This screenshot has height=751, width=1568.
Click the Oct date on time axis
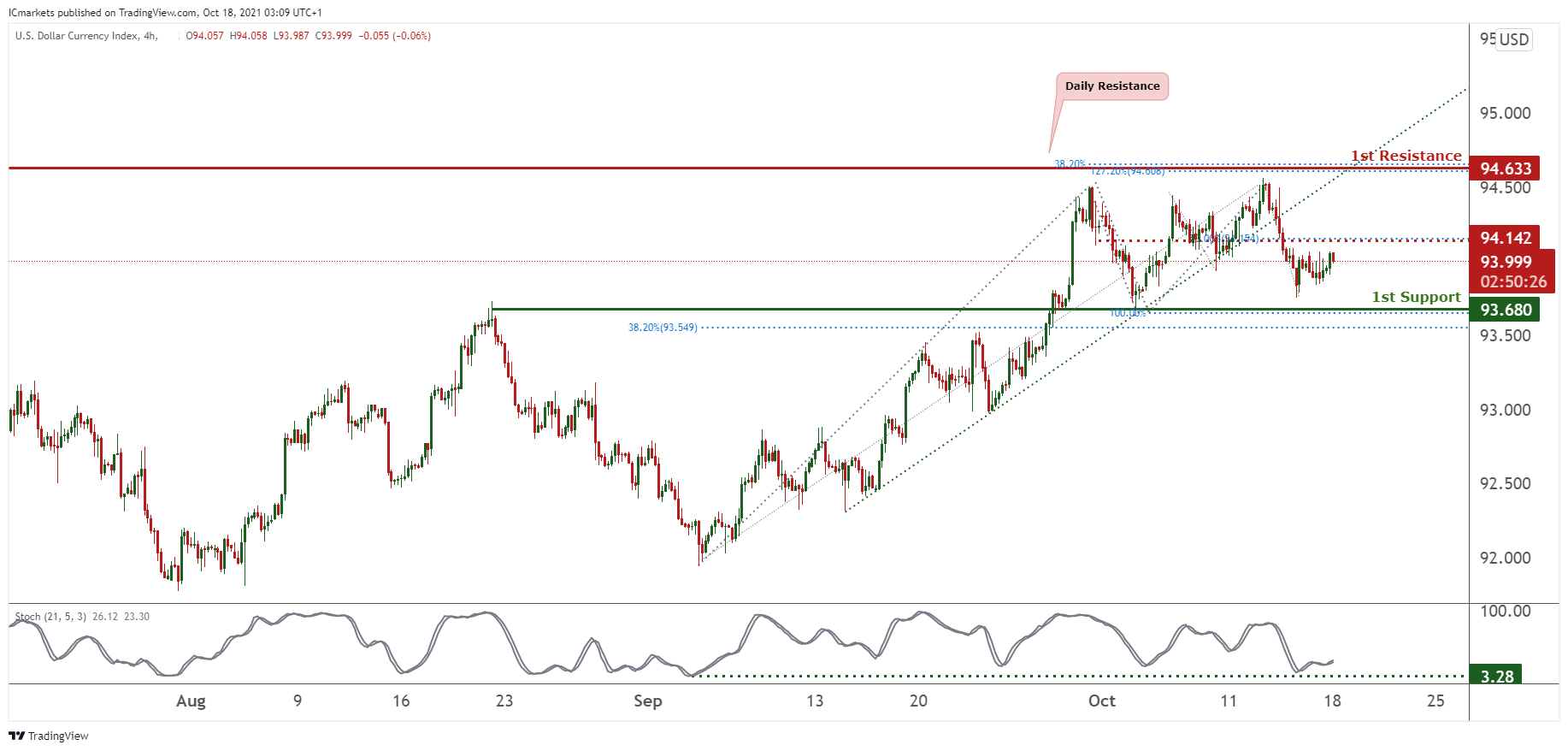click(1101, 701)
